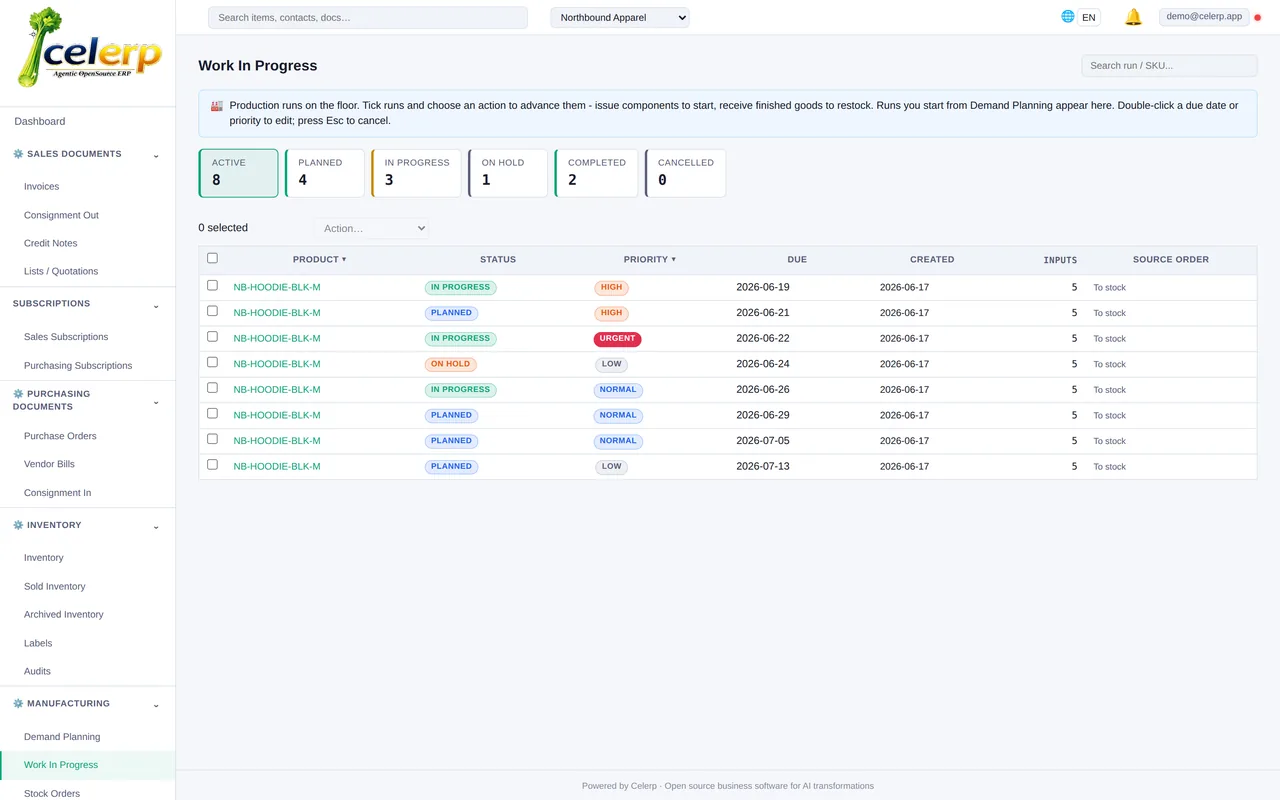Viewport: 1280px width, 800px height.
Task: Open Sales Subscriptions page
Action: click(x=66, y=337)
